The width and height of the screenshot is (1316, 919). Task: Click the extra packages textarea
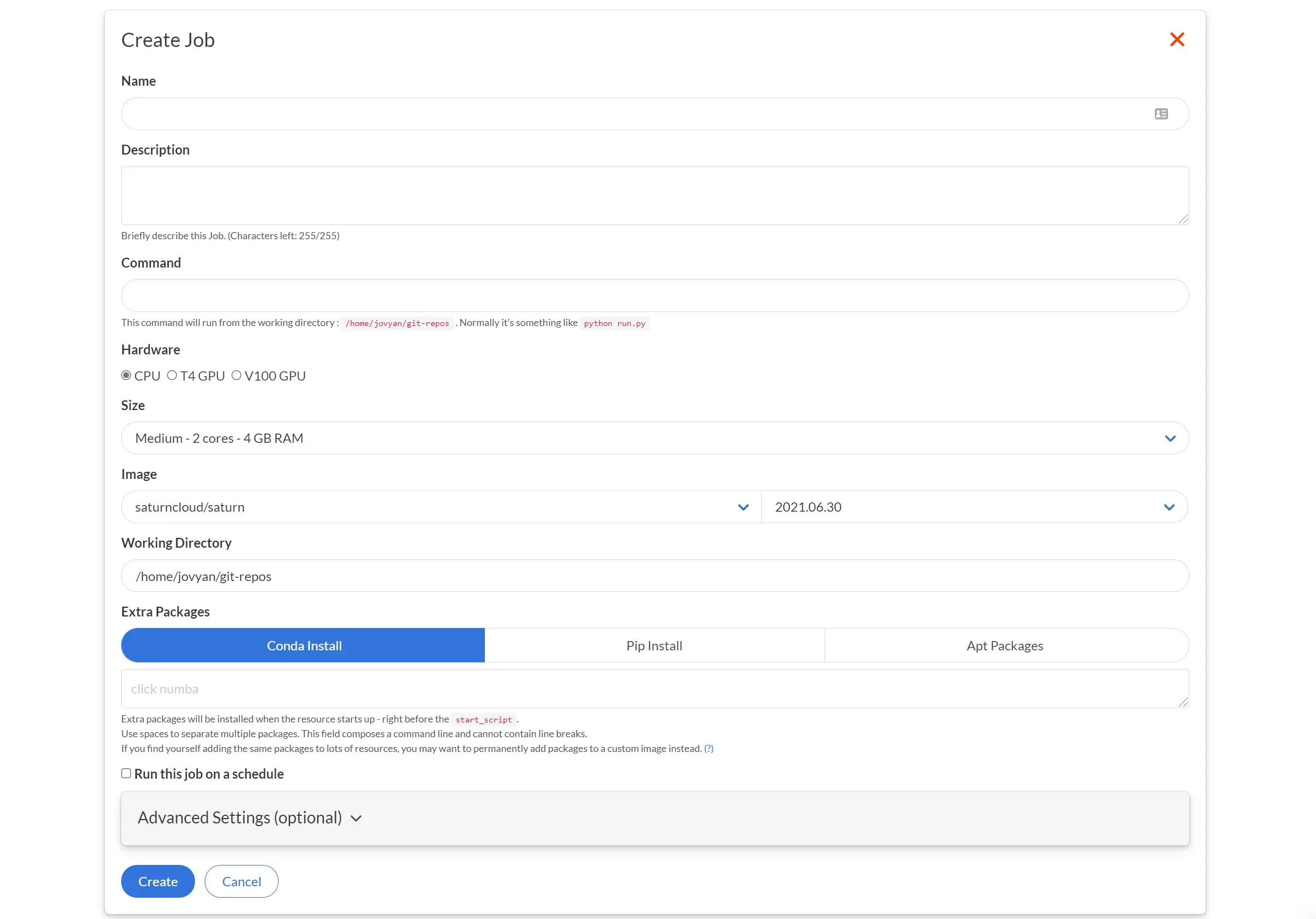pos(655,689)
